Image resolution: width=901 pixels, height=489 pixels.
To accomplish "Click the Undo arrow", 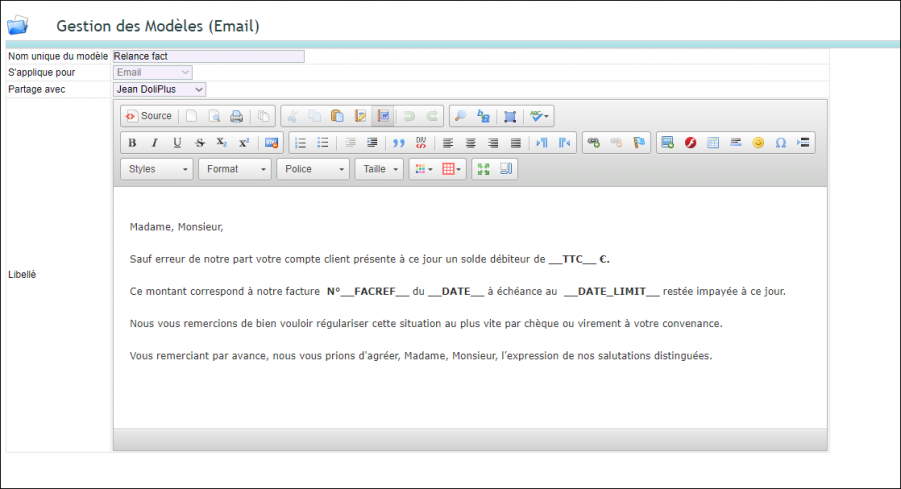I will pos(409,116).
